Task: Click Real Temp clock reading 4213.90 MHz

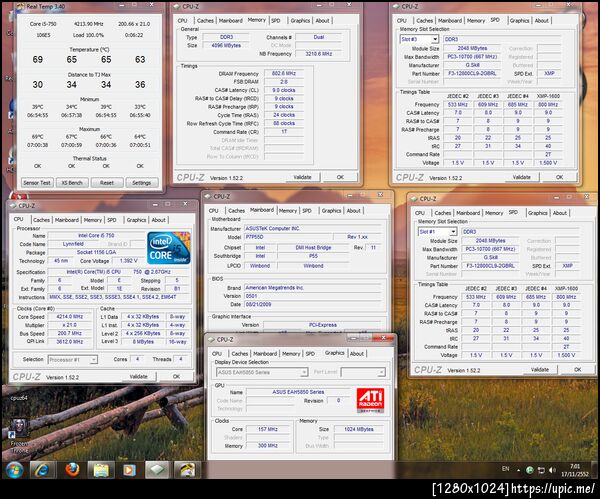Action: click(88, 24)
